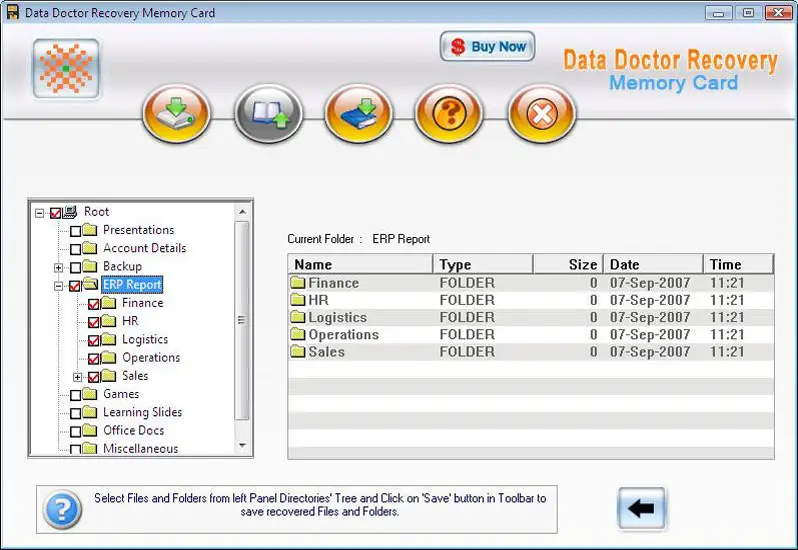Go back with the black arrow button
This screenshot has height=550, width=798.
pos(641,508)
